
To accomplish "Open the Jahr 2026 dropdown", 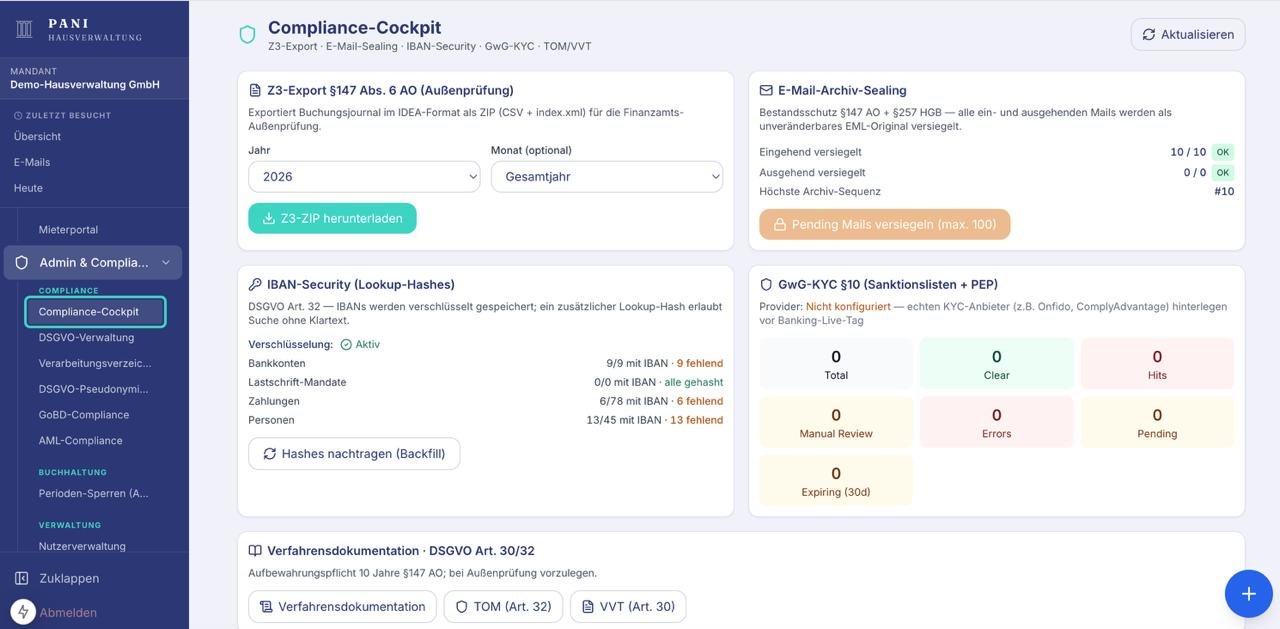I will point(364,176).
